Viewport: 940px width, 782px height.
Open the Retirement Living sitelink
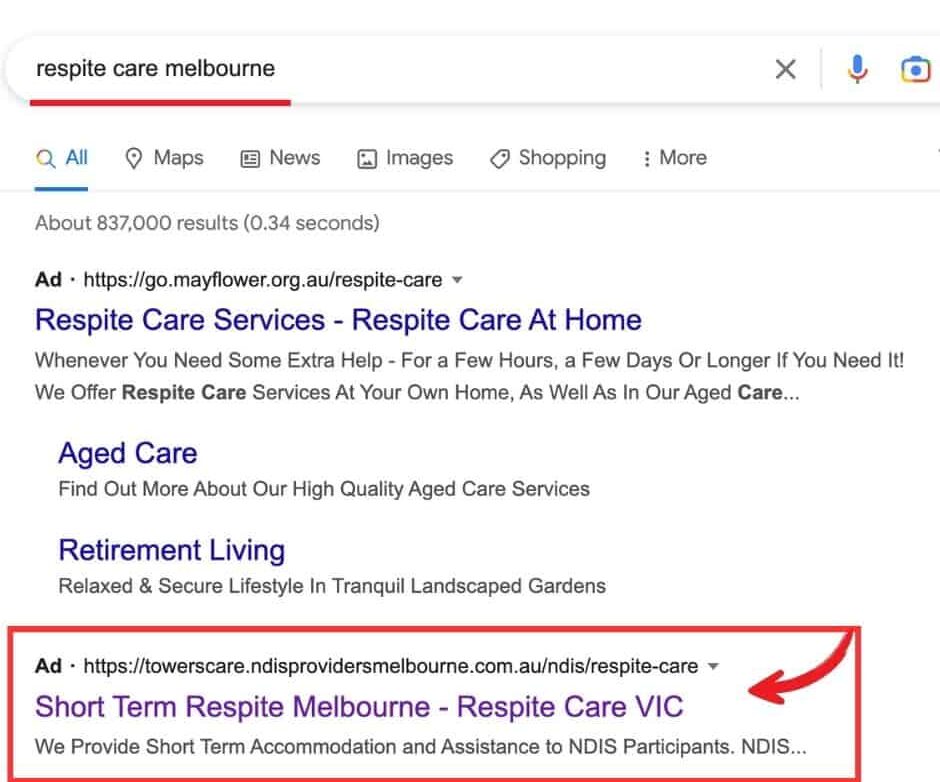point(172,550)
